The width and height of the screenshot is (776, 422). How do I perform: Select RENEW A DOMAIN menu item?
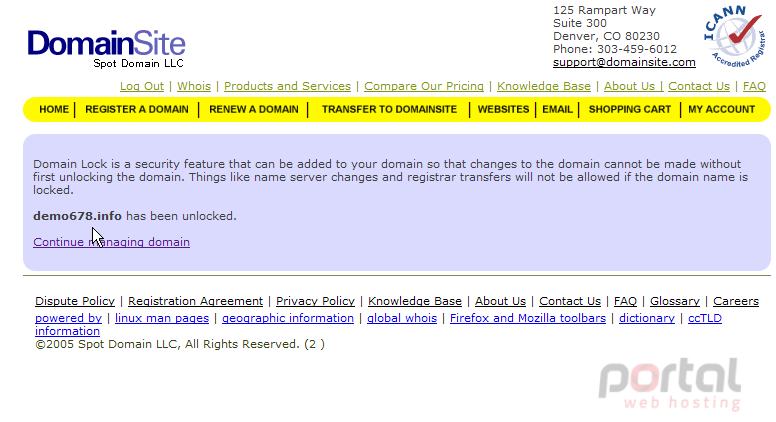pos(254,109)
